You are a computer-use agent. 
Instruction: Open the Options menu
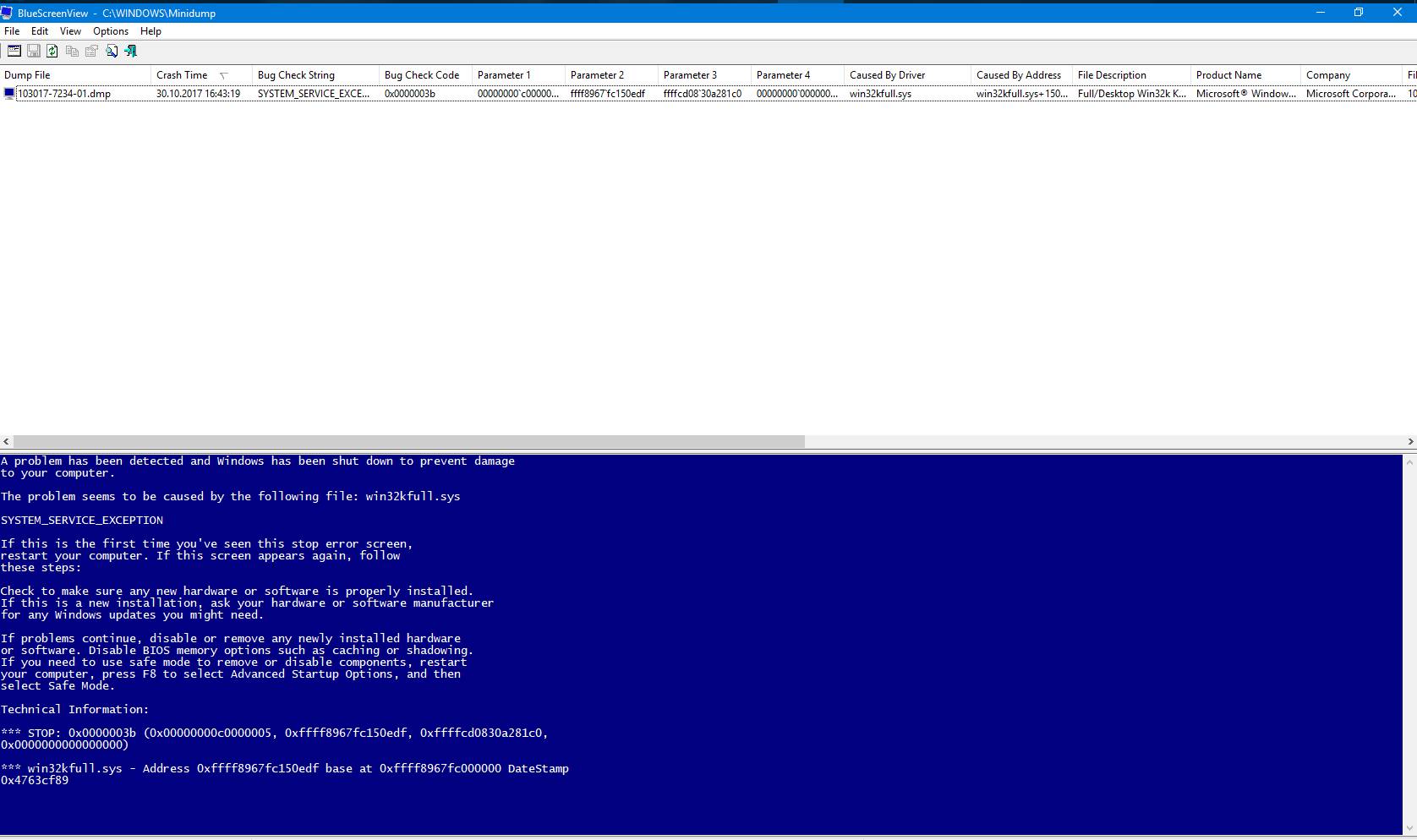111,31
